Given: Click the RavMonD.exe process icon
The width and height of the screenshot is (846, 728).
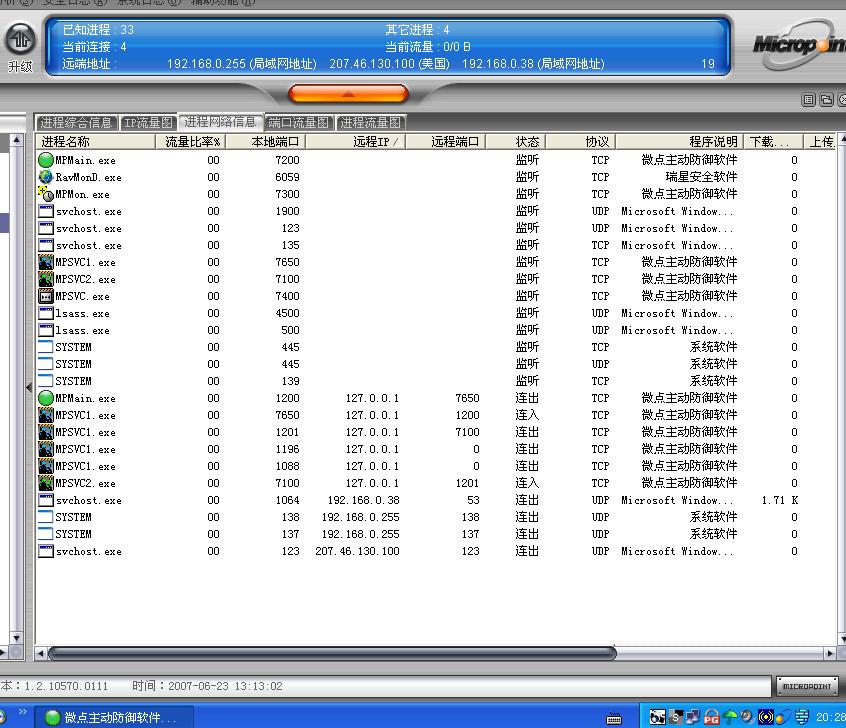Looking at the screenshot, I should [46, 177].
